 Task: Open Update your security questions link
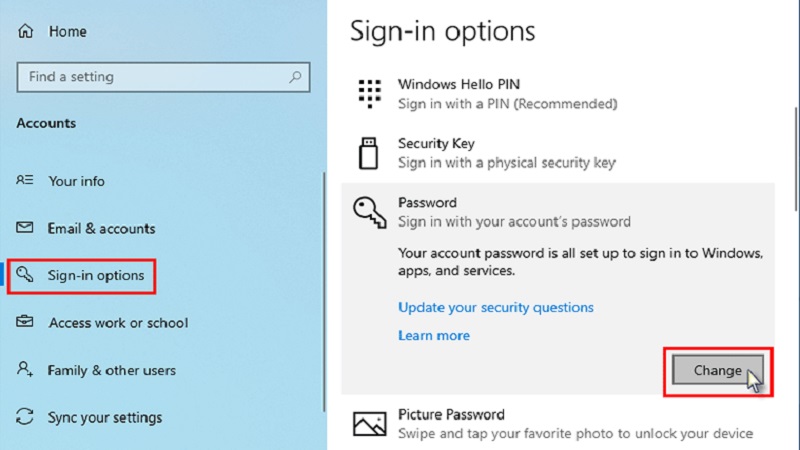pos(495,307)
